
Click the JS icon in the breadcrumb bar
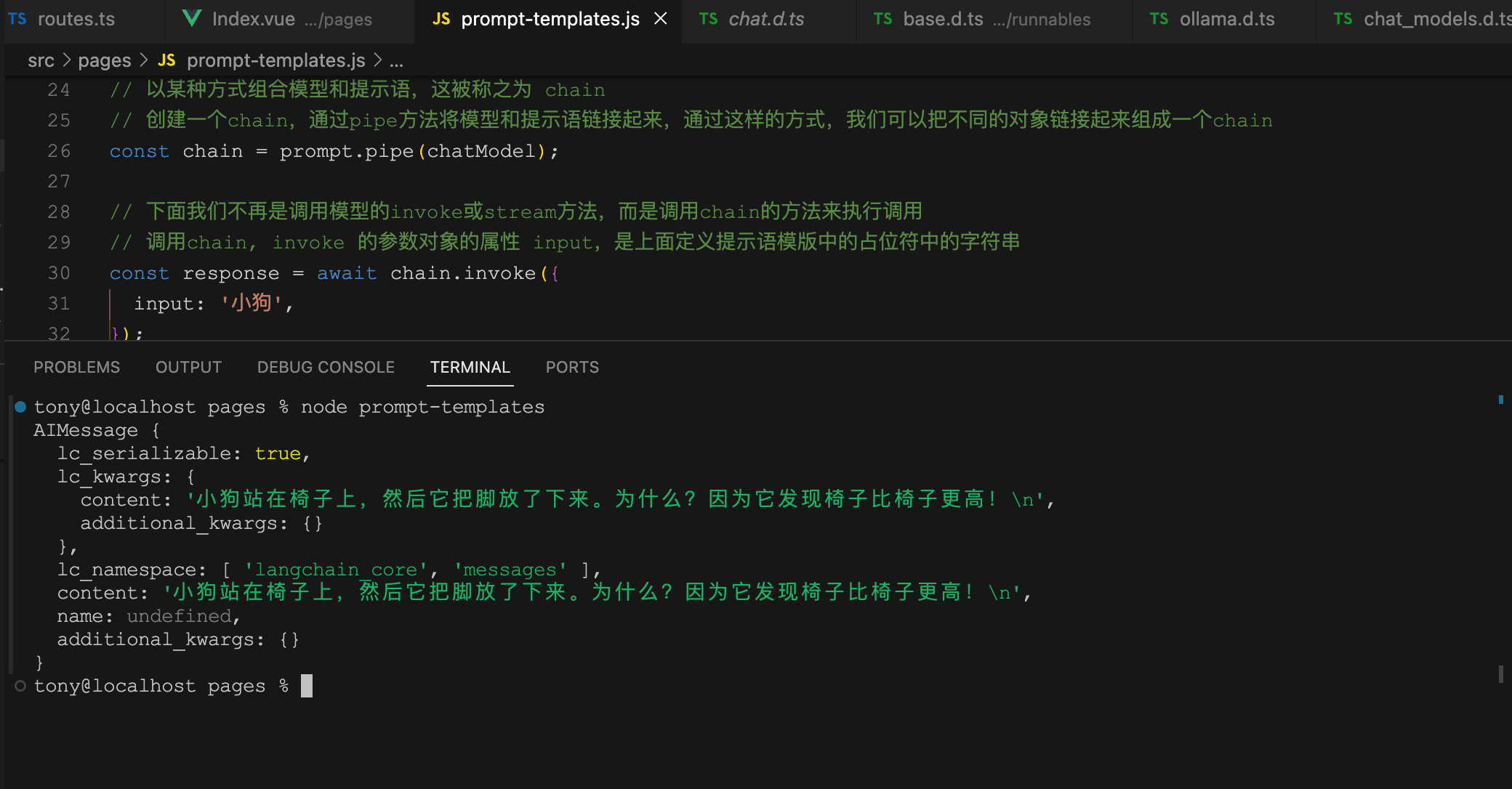pyautogui.click(x=166, y=60)
